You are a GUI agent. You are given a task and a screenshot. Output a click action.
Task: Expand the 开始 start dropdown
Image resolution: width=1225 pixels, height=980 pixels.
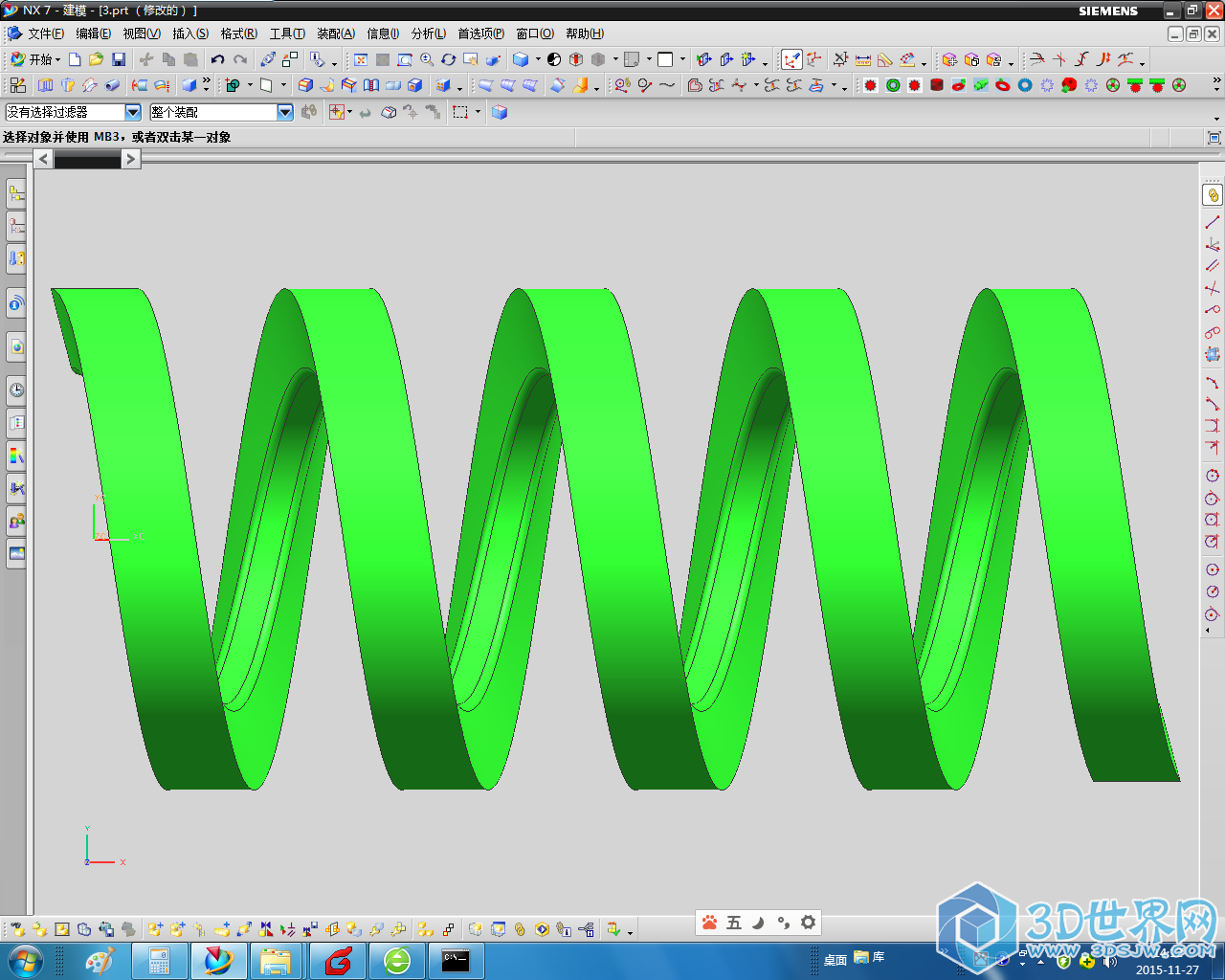tap(58, 59)
